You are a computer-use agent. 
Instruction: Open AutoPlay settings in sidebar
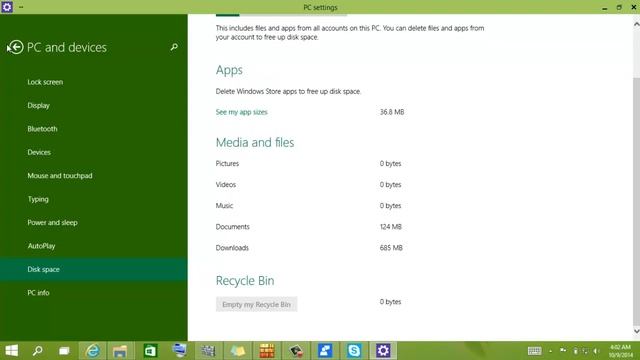pyautogui.click(x=41, y=246)
